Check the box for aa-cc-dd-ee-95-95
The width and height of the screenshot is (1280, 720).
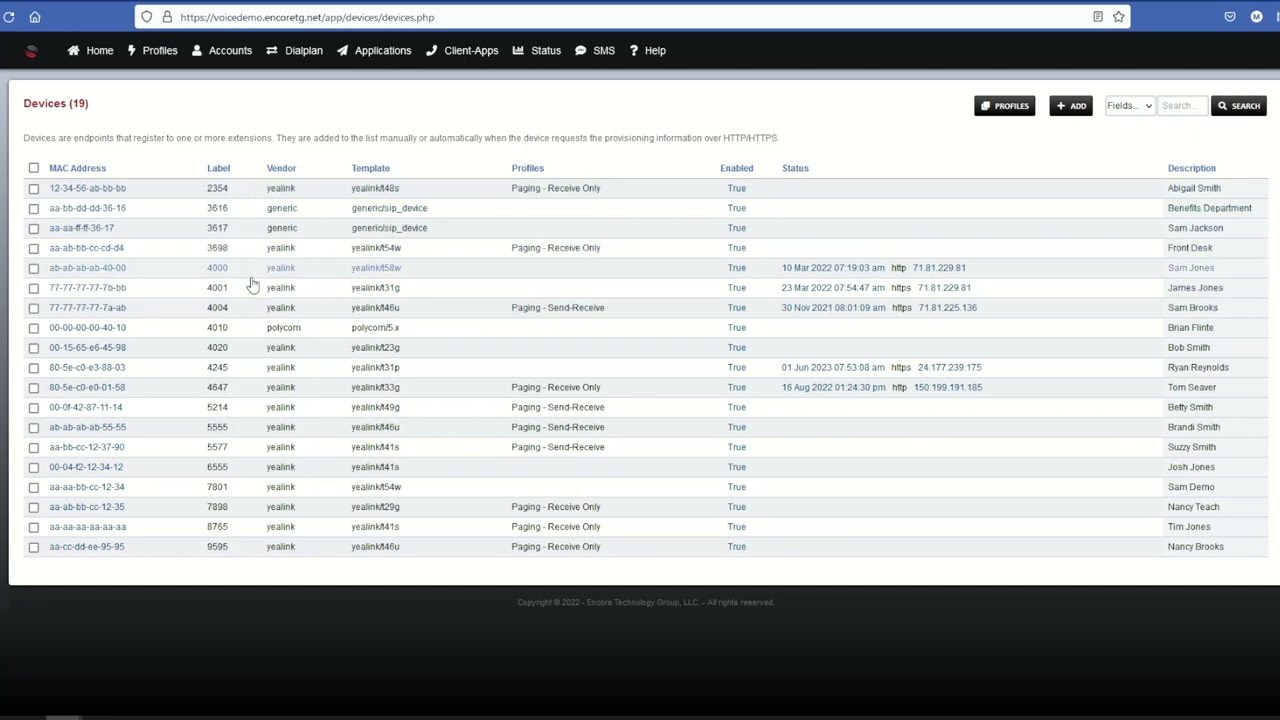(x=34, y=547)
